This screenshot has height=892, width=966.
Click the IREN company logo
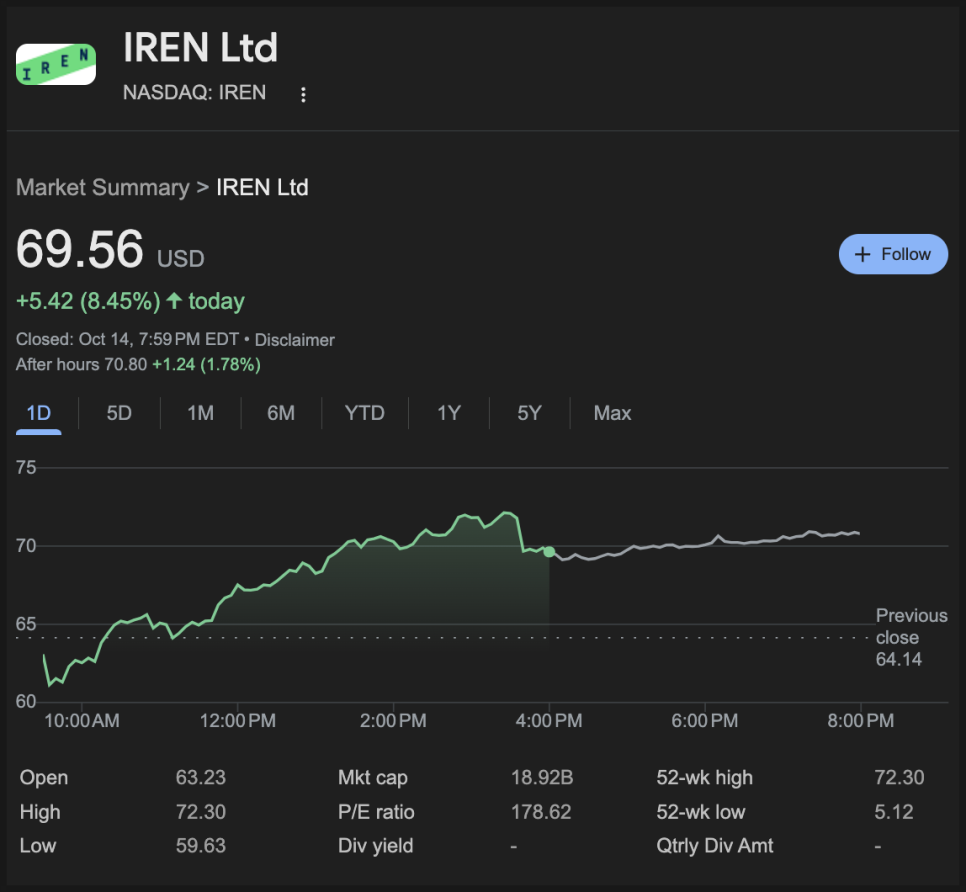(56, 64)
